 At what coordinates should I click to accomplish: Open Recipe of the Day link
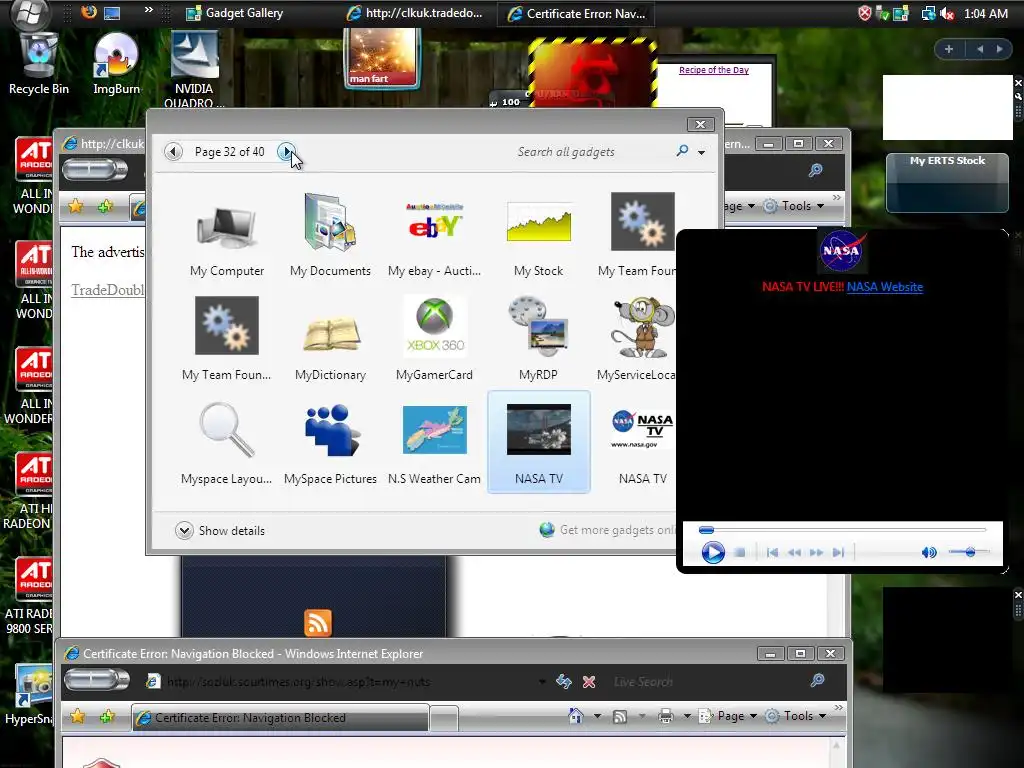[714, 70]
